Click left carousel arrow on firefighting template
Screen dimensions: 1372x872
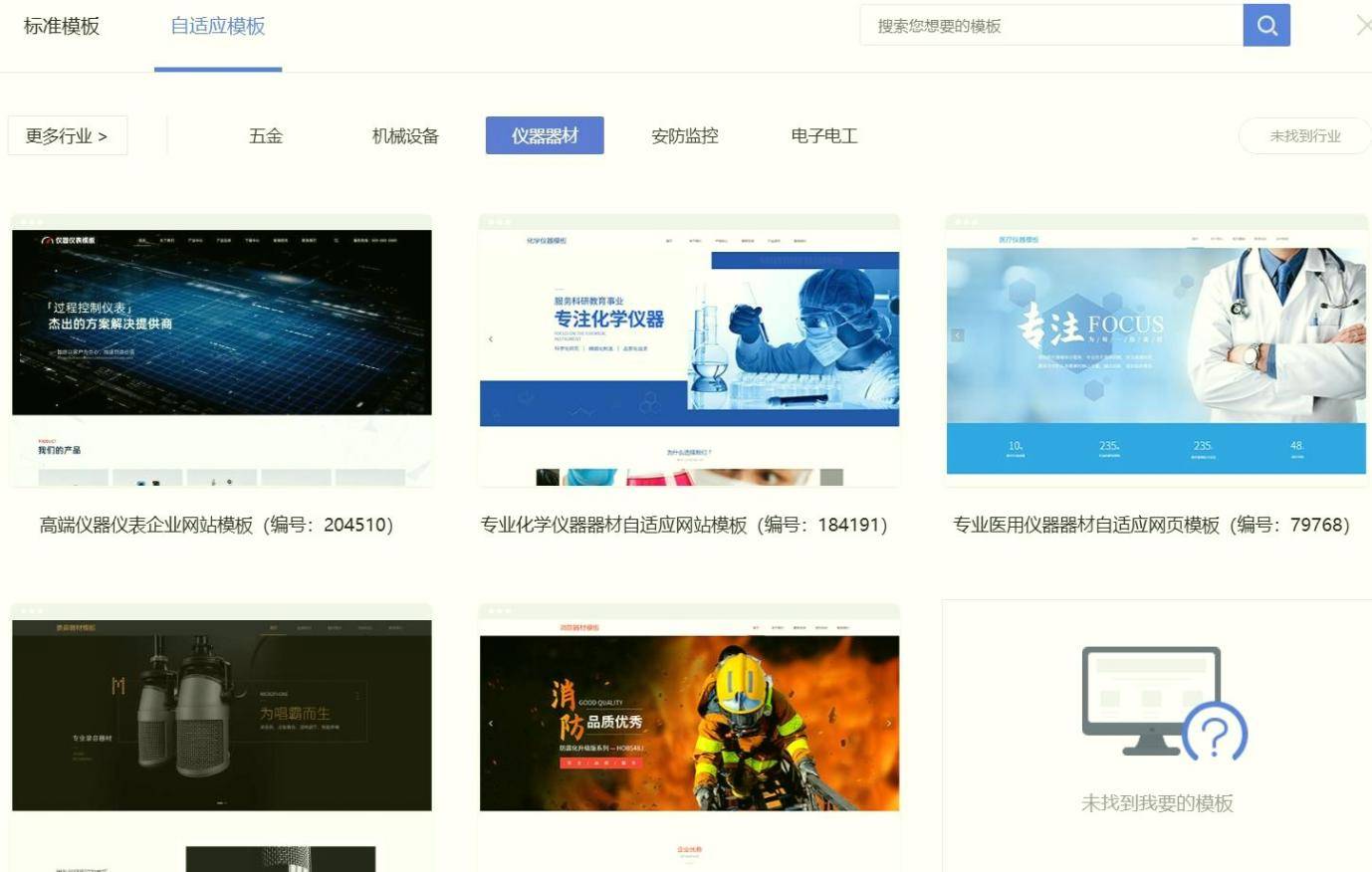point(491,724)
